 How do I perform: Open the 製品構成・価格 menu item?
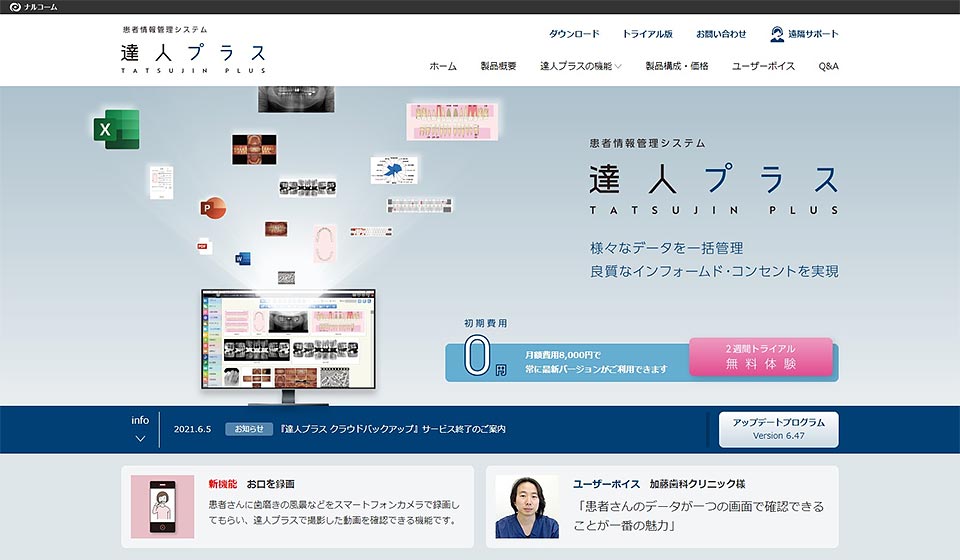677,66
